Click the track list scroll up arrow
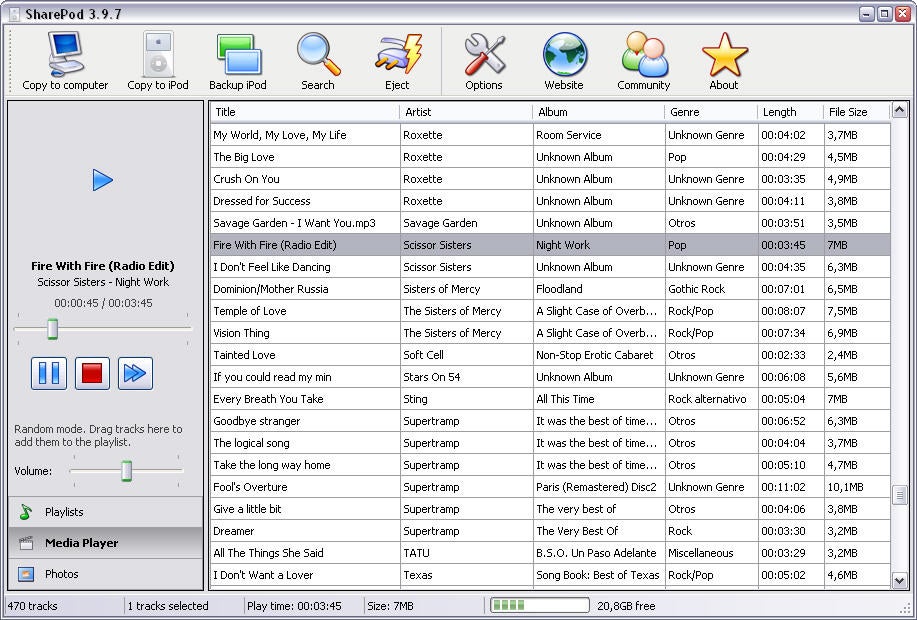The width and height of the screenshot is (917, 620). tap(899, 109)
